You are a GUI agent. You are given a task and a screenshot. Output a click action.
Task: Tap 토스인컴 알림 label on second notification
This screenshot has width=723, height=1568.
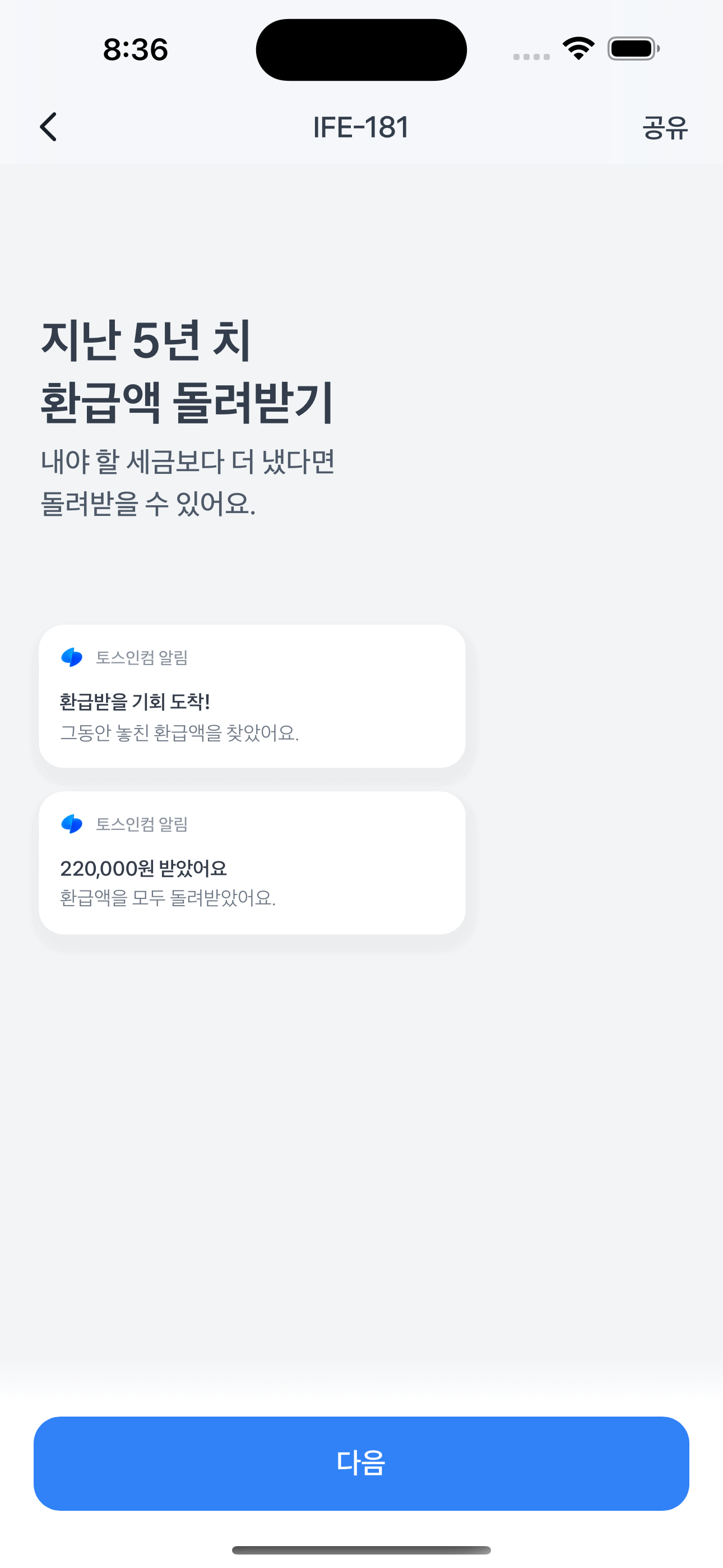[142, 825]
